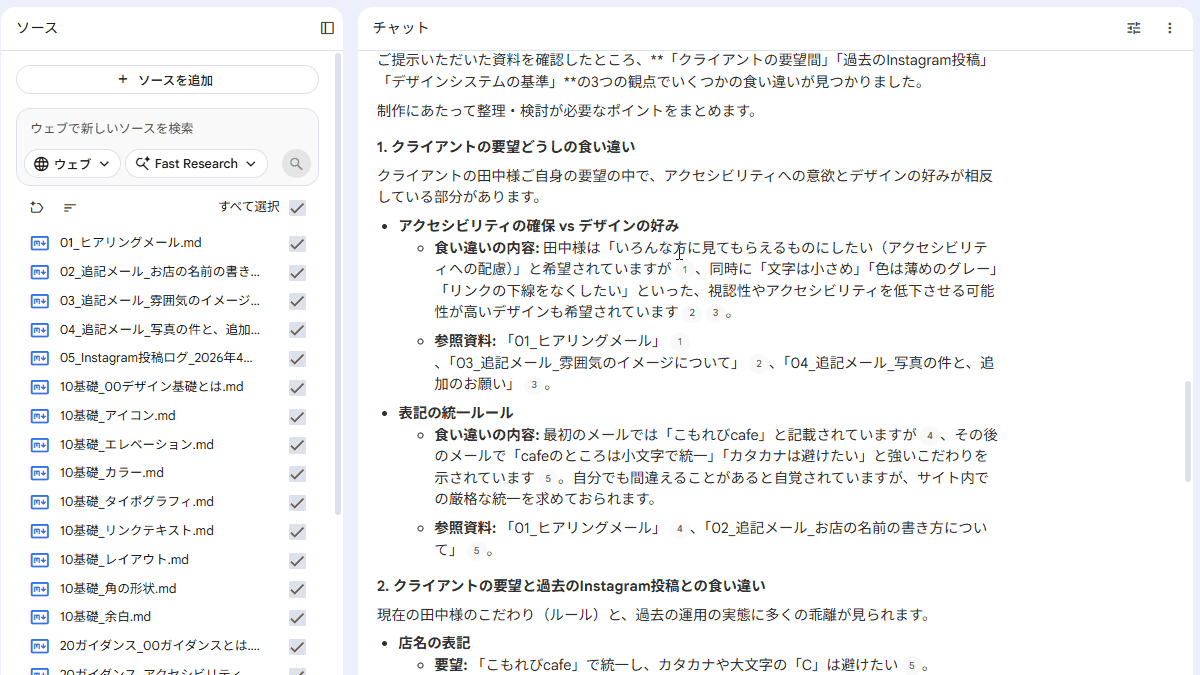Click markdown icon of 10基礎_00デザイン基礎とは.md
The image size is (1200, 675).
click(x=40, y=387)
